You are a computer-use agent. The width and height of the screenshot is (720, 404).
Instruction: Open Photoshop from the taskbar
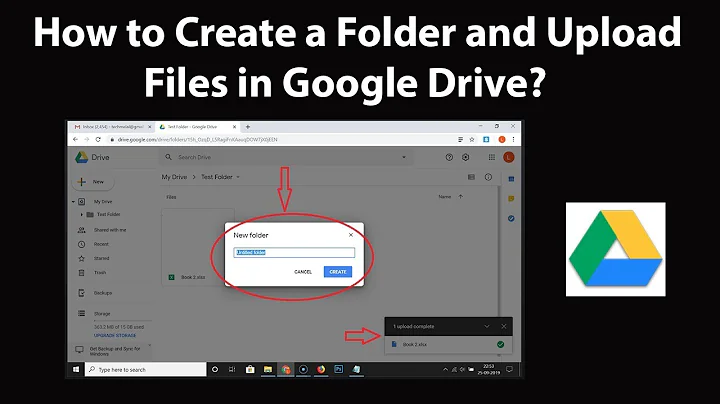pos(339,369)
